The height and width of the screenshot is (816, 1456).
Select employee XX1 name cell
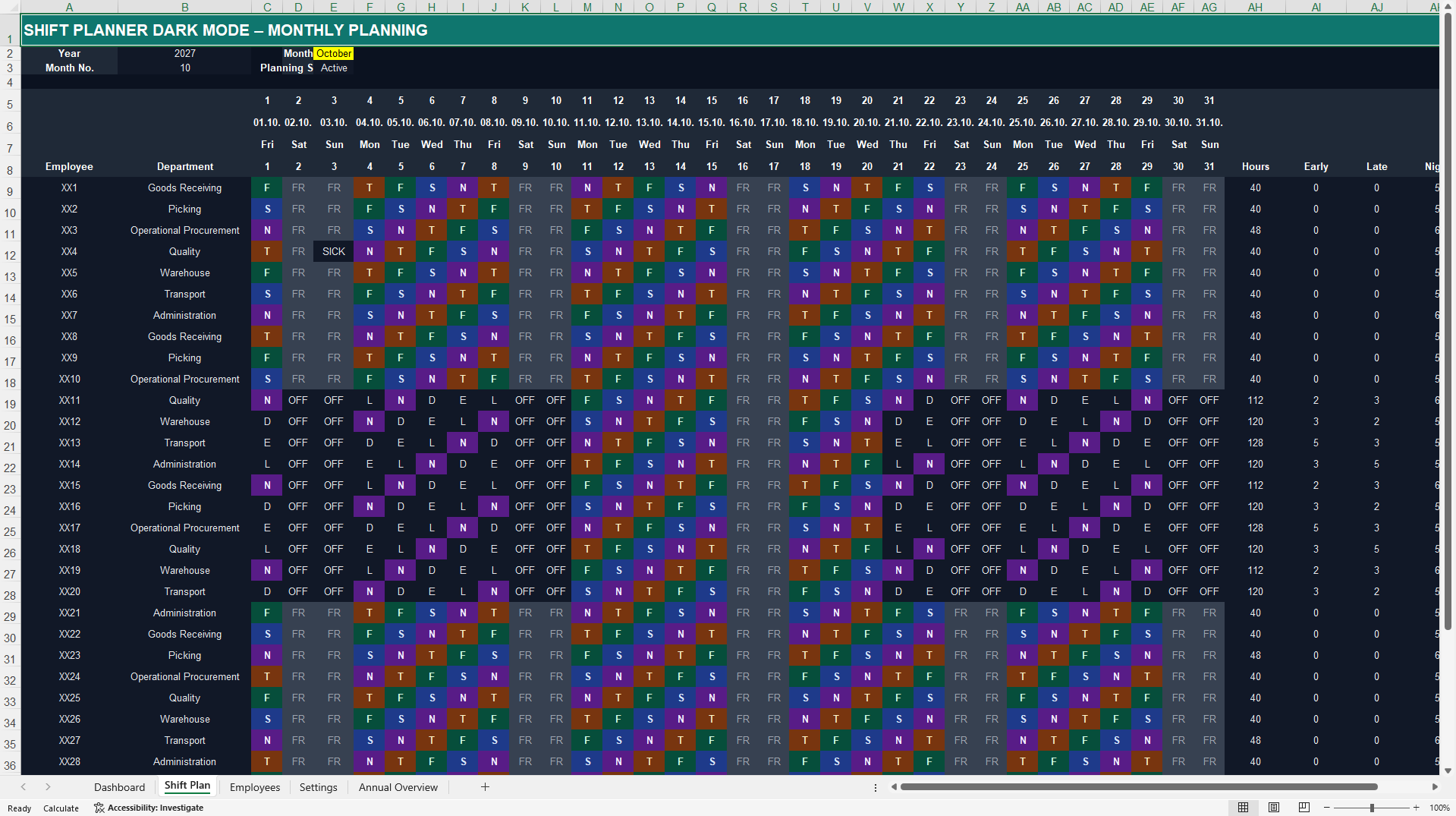click(69, 187)
